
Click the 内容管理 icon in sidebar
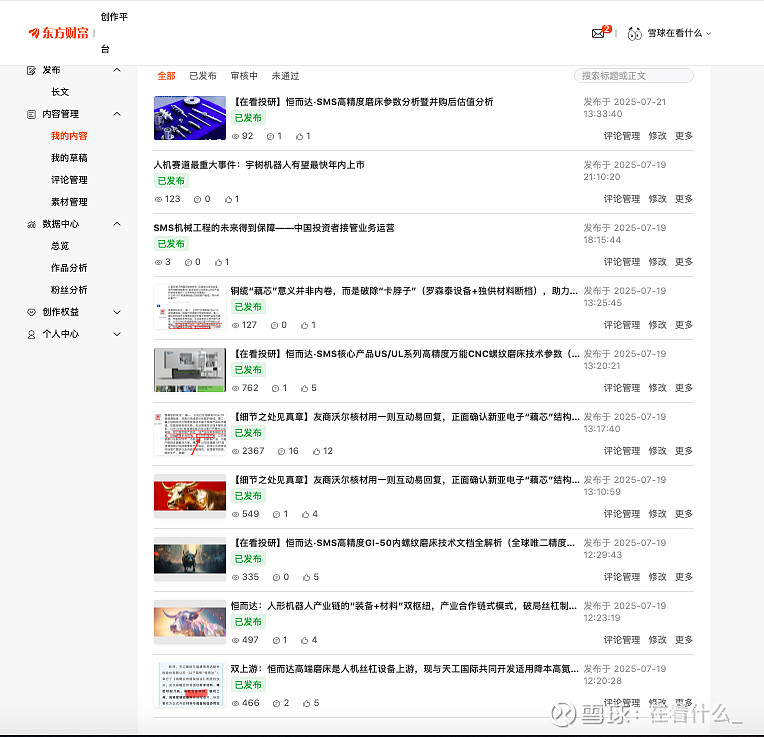point(31,114)
